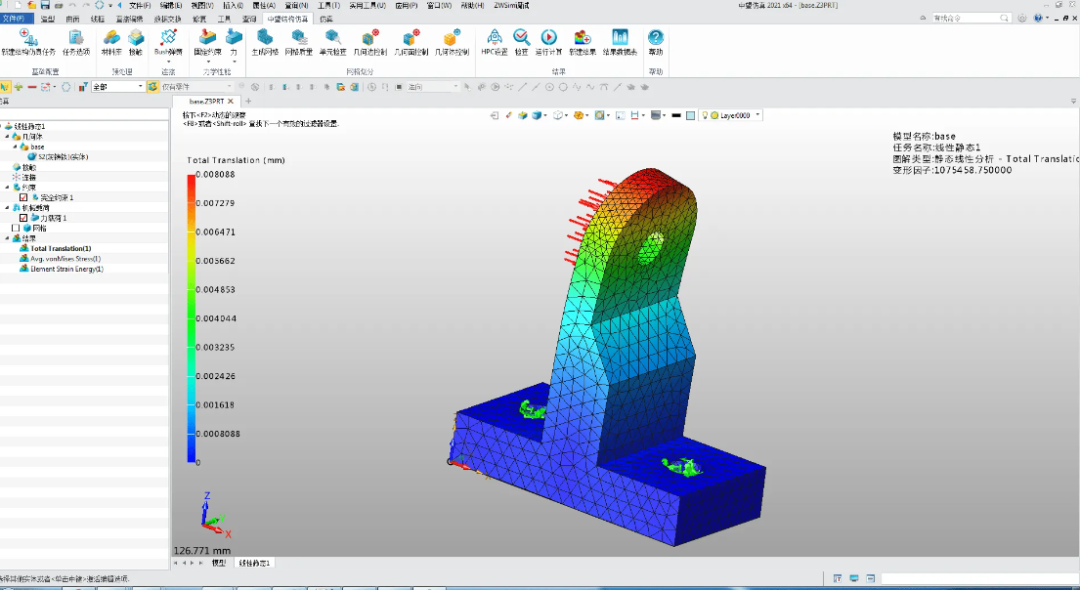This screenshot has width=1080, height=590.
Task: Click 运行计算 run calculation button
Action: coord(548,42)
